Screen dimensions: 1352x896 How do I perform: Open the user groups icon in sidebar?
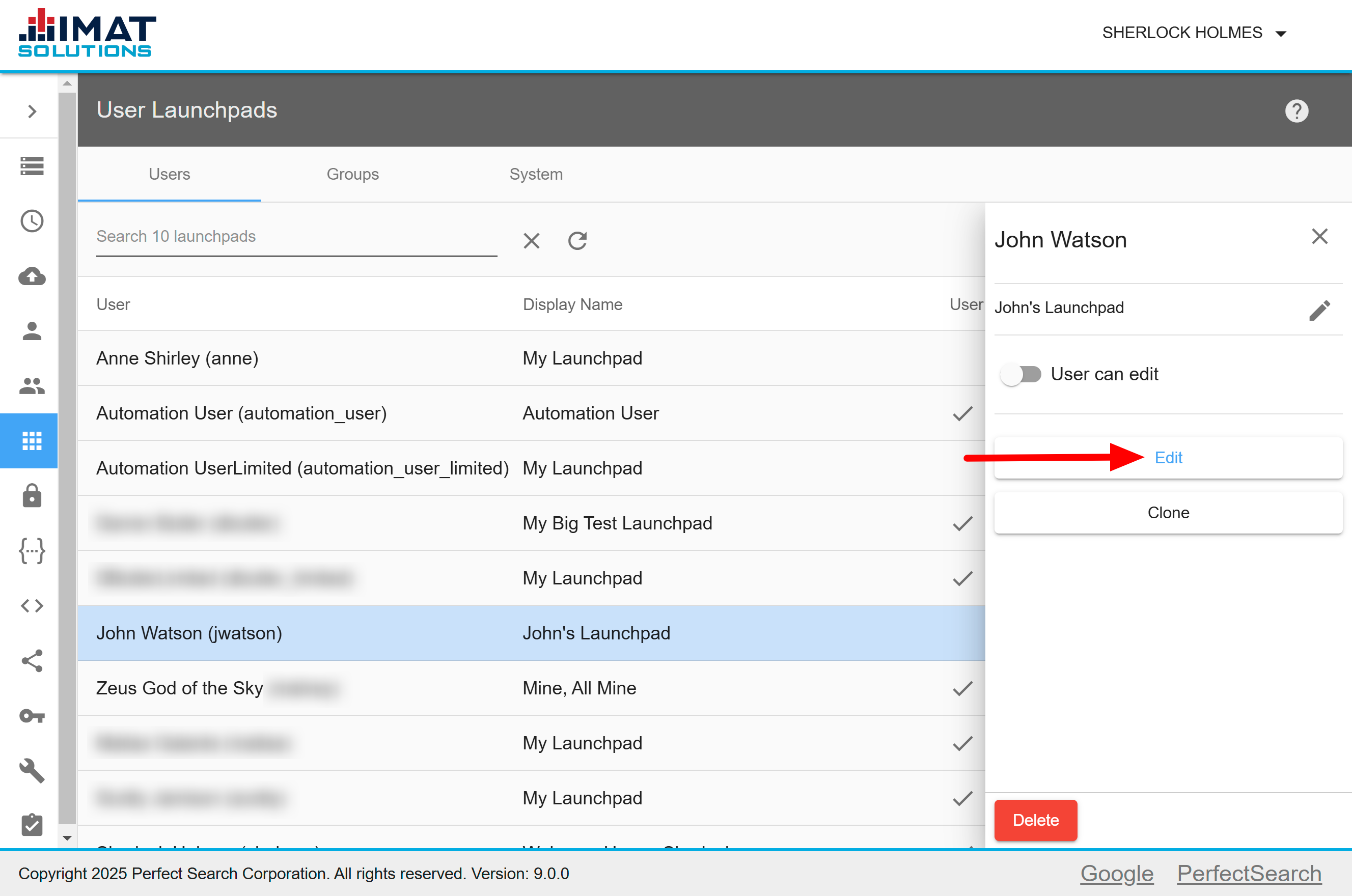[x=32, y=386]
